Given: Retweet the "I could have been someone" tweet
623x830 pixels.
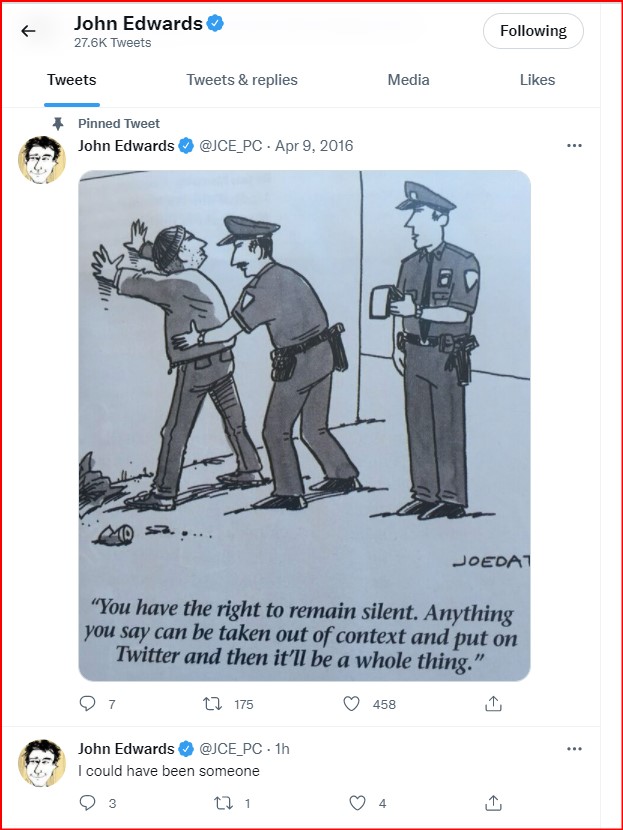Looking at the screenshot, I should coord(223,803).
